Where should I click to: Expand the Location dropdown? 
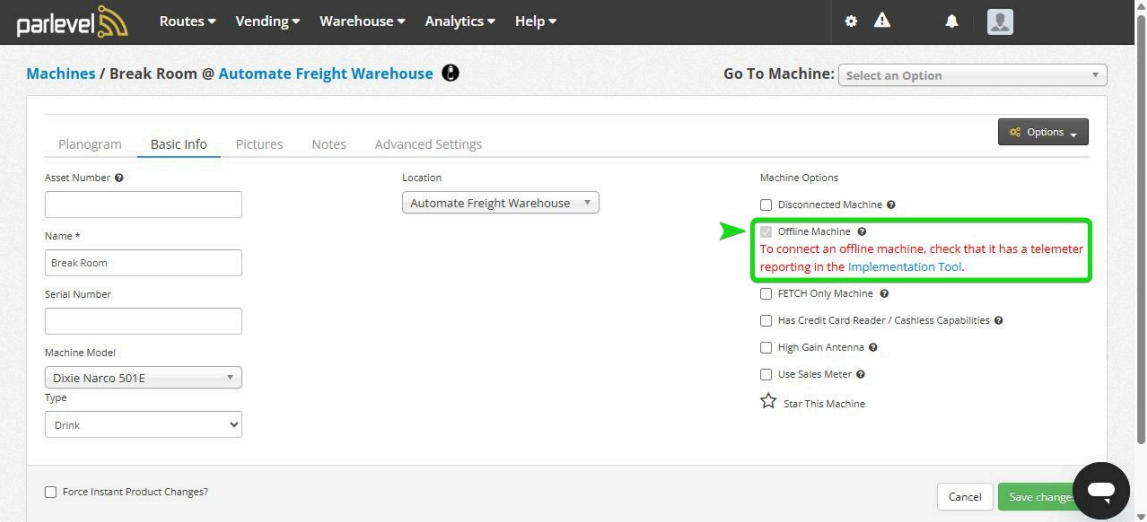pos(500,203)
